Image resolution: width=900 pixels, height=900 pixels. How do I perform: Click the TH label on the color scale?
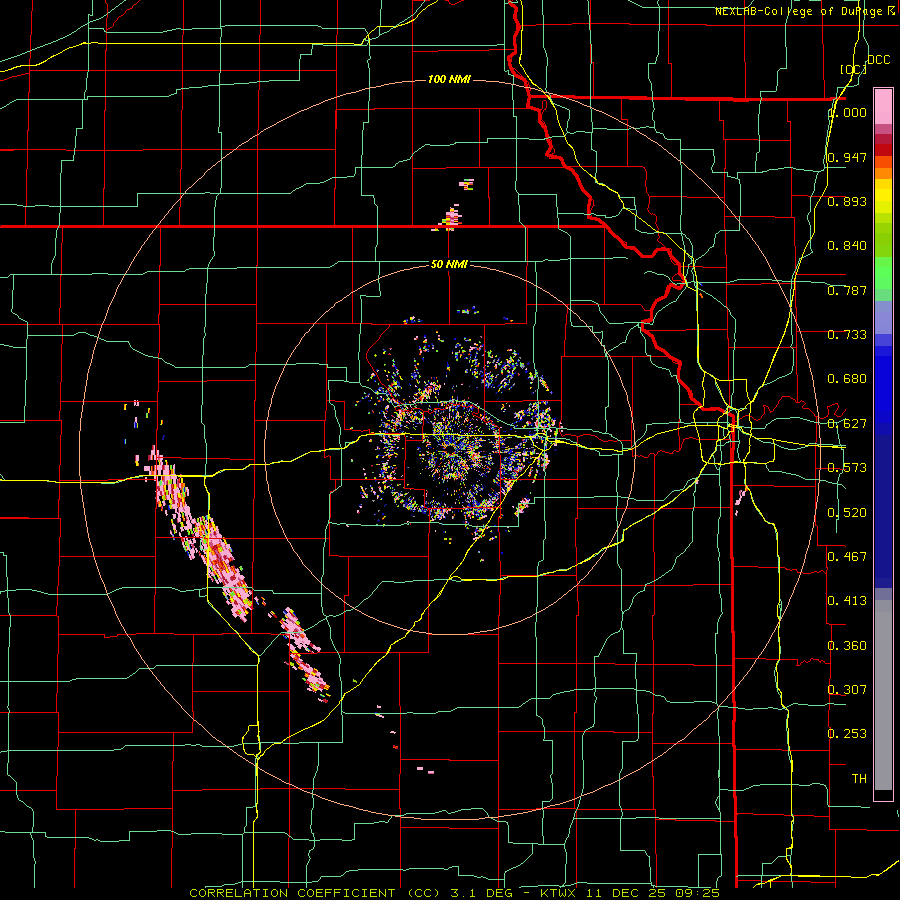pos(859,778)
